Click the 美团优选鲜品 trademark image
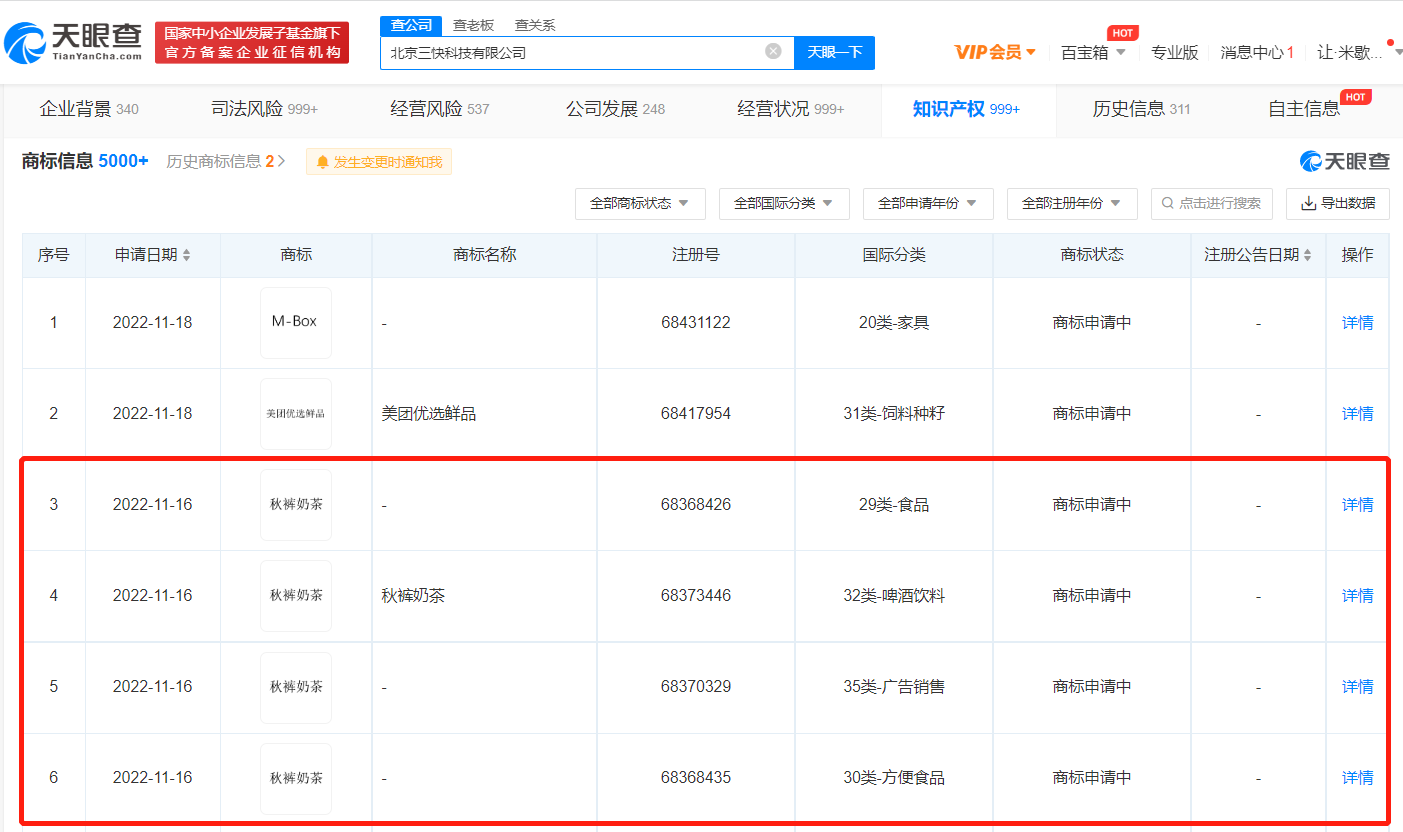Screen dimensions: 1403x832 (x=295, y=414)
